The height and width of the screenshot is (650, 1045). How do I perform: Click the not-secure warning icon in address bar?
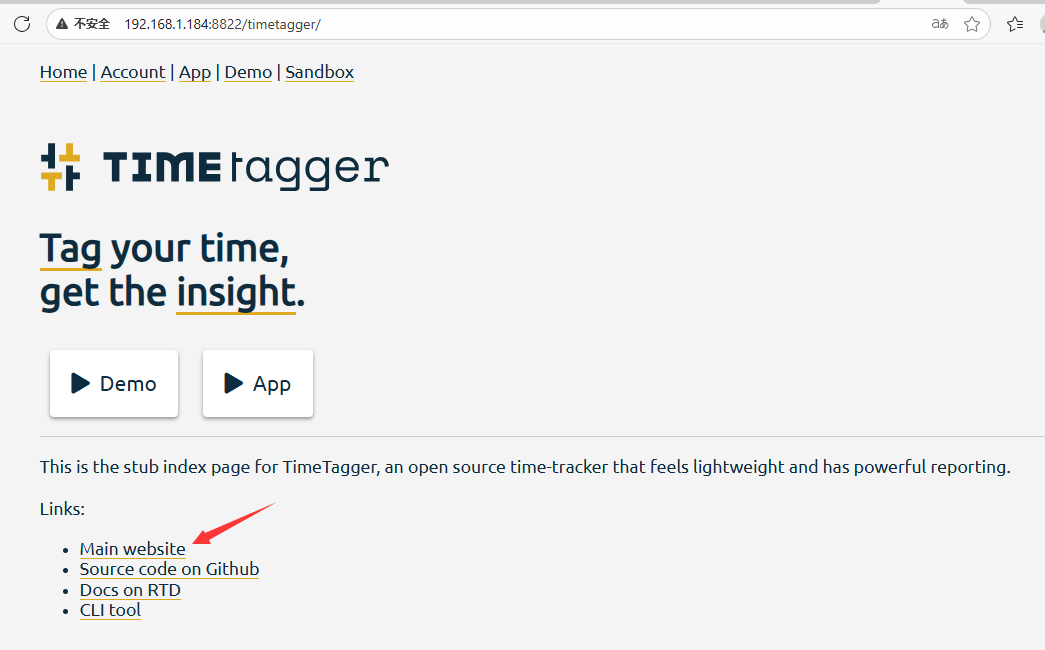[62, 24]
